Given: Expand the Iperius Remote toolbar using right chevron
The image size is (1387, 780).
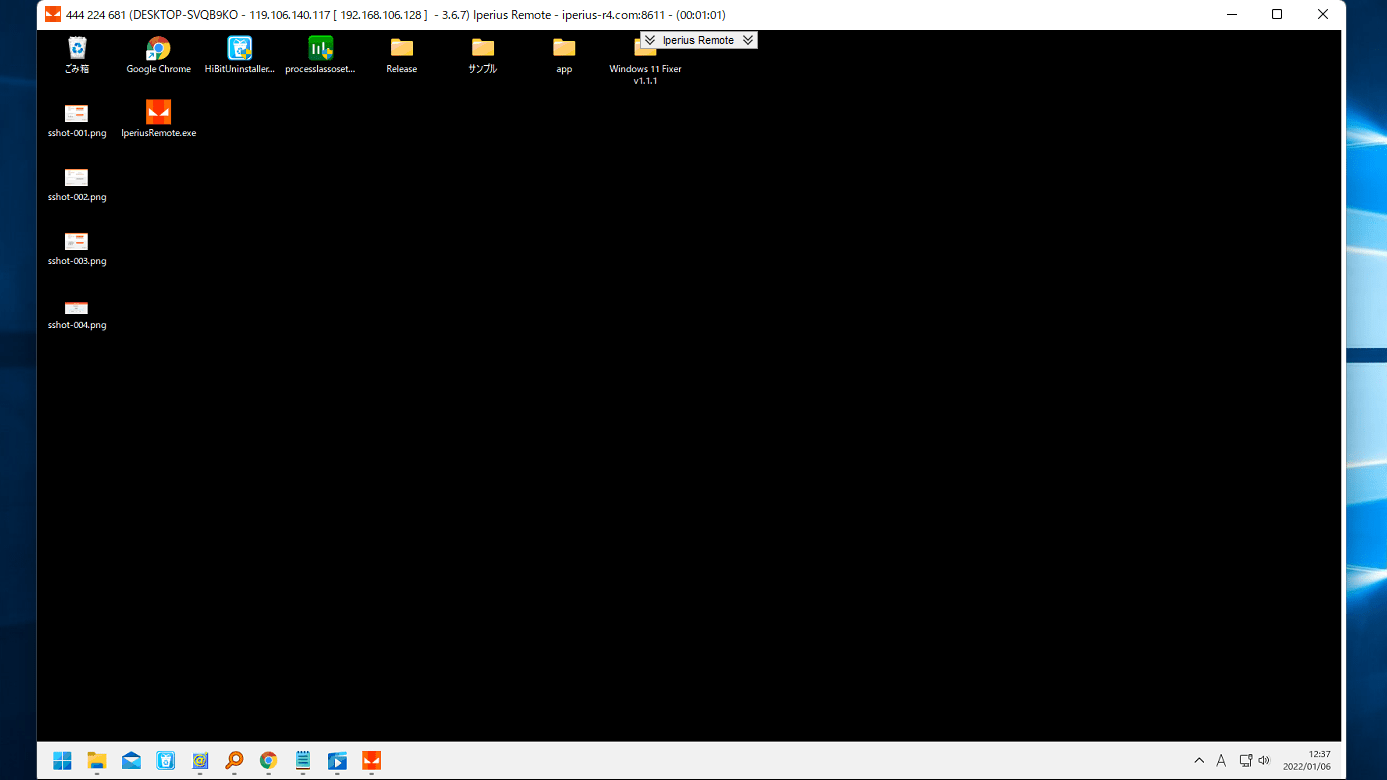Looking at the screenshot, I should click(748, 40).
